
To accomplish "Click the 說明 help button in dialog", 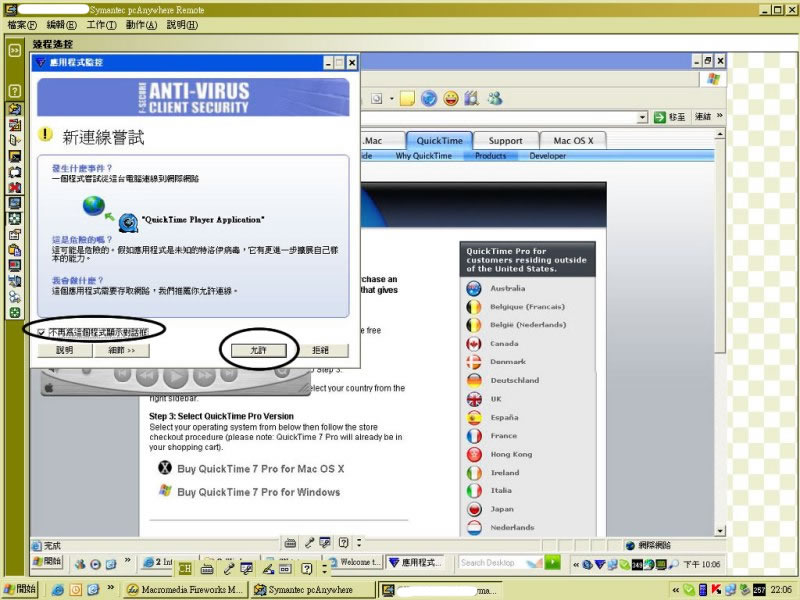I will pyautogui.click(x=64, y=351).
